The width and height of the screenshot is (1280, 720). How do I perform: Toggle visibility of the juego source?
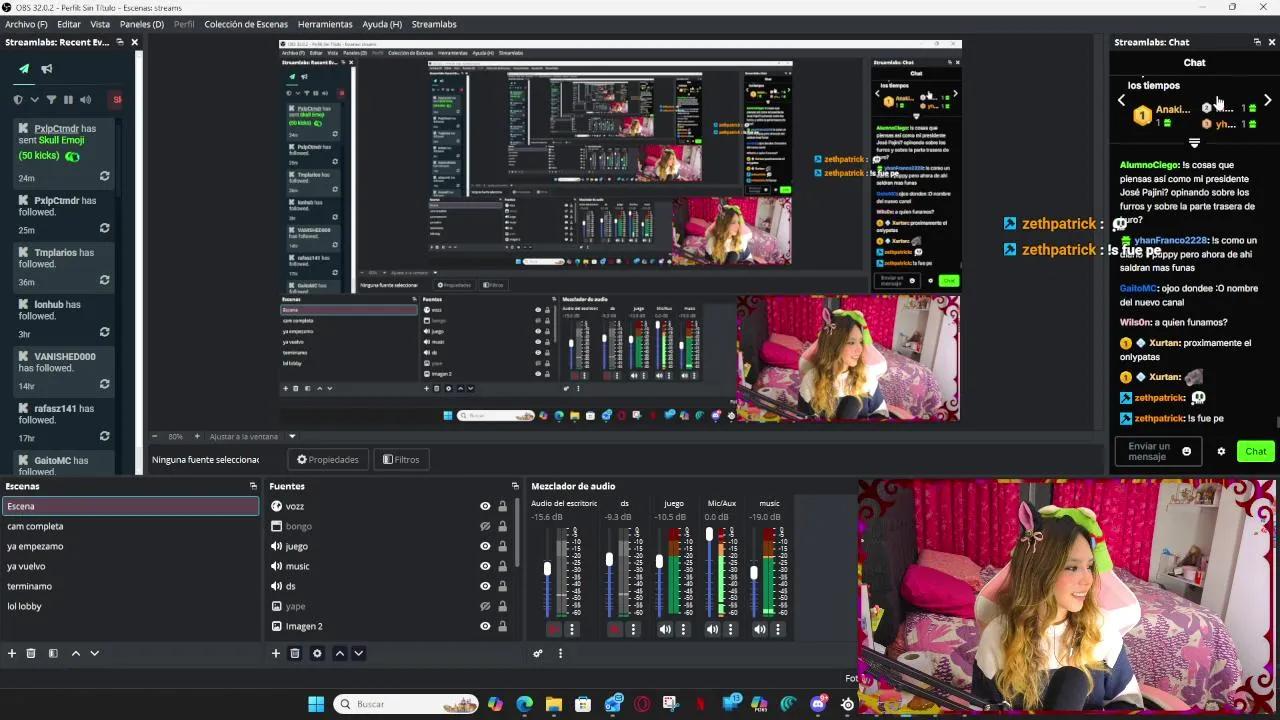click(485, 546)
